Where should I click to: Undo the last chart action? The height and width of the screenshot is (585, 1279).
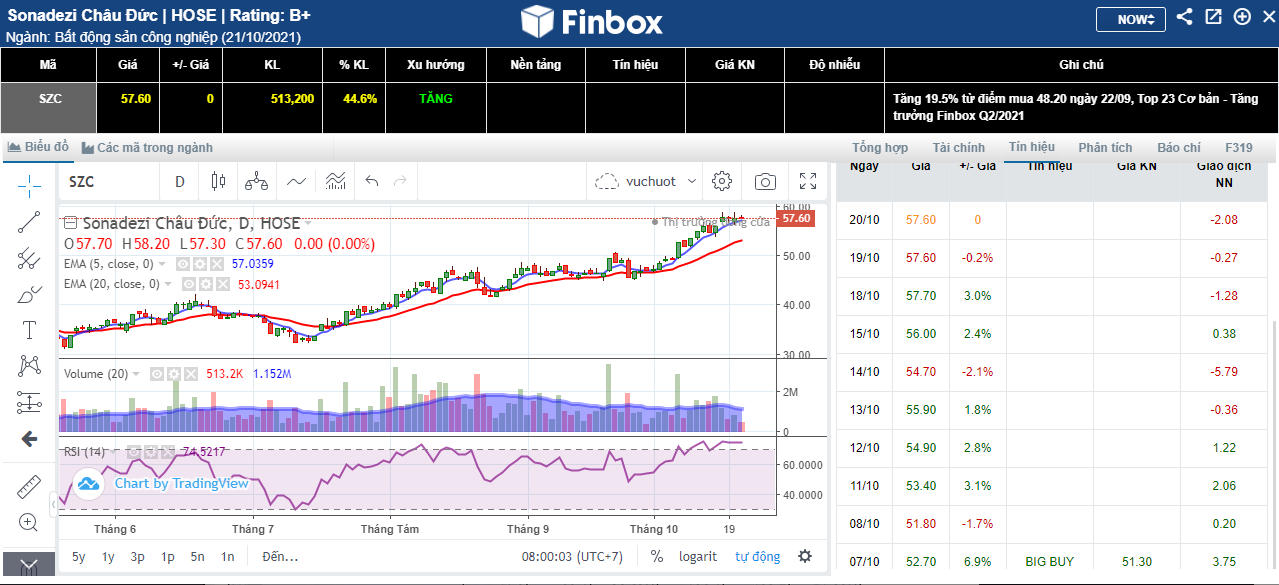coord(372,181)
